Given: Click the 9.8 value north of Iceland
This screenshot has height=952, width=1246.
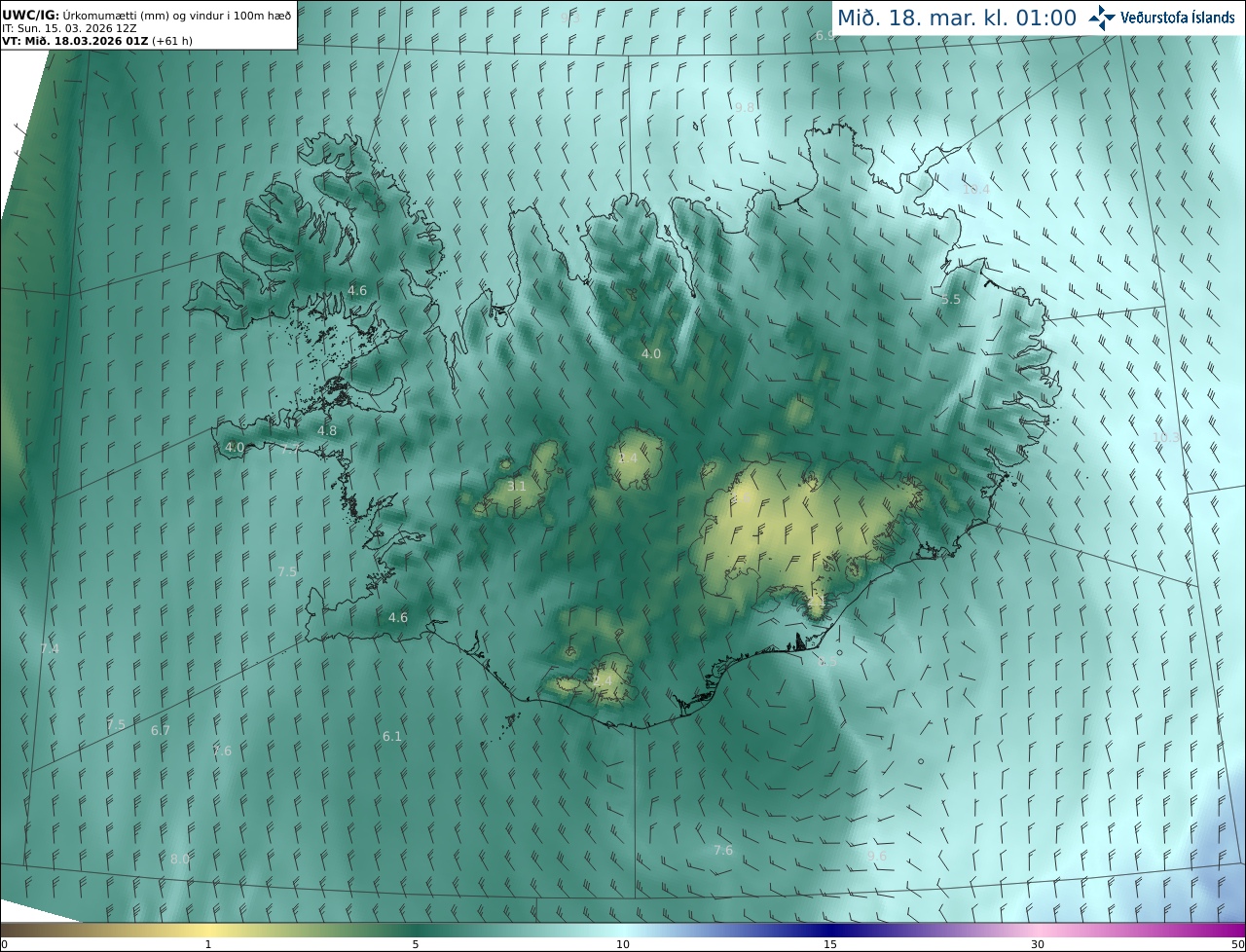Looking at the screenshot, I should 745,107.
